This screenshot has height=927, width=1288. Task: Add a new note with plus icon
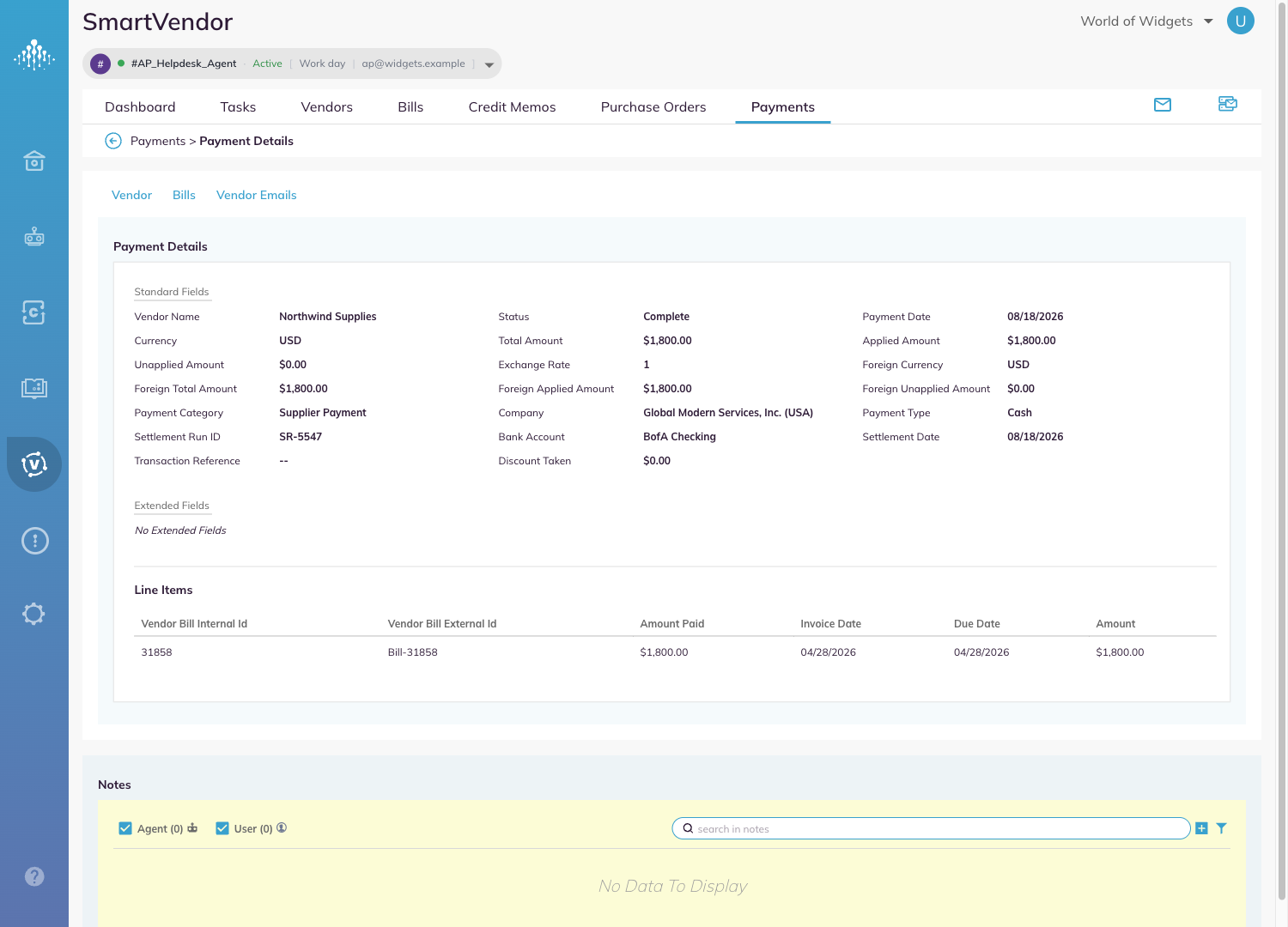[1201, 828]
